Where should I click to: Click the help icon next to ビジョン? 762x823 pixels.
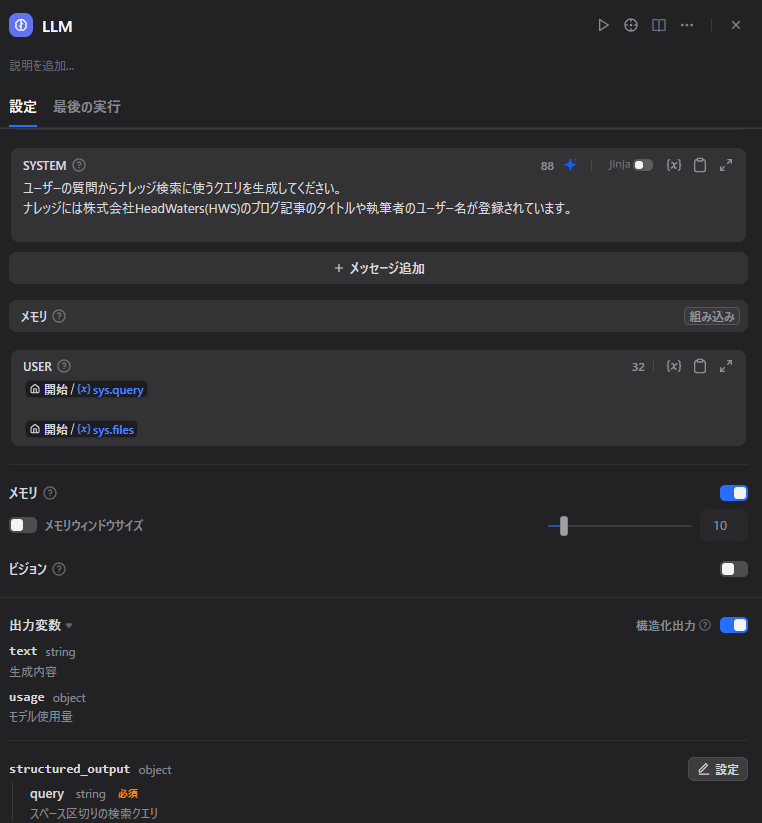59,569
